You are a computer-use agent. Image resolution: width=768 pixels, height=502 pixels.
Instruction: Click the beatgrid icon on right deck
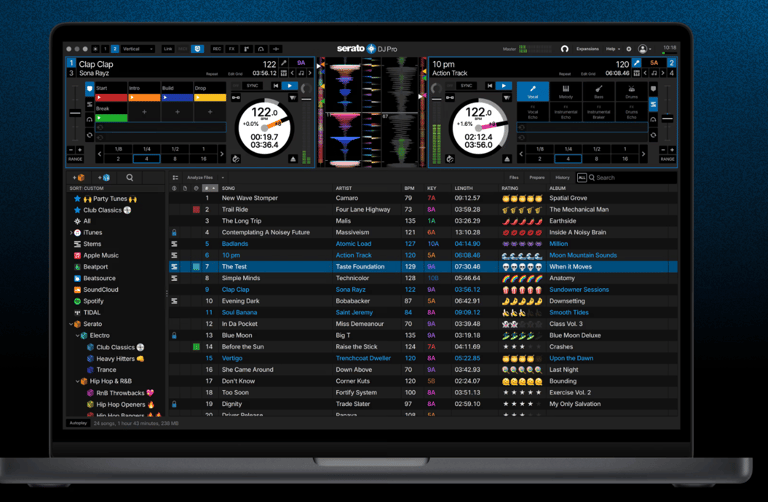click(636, 73)
